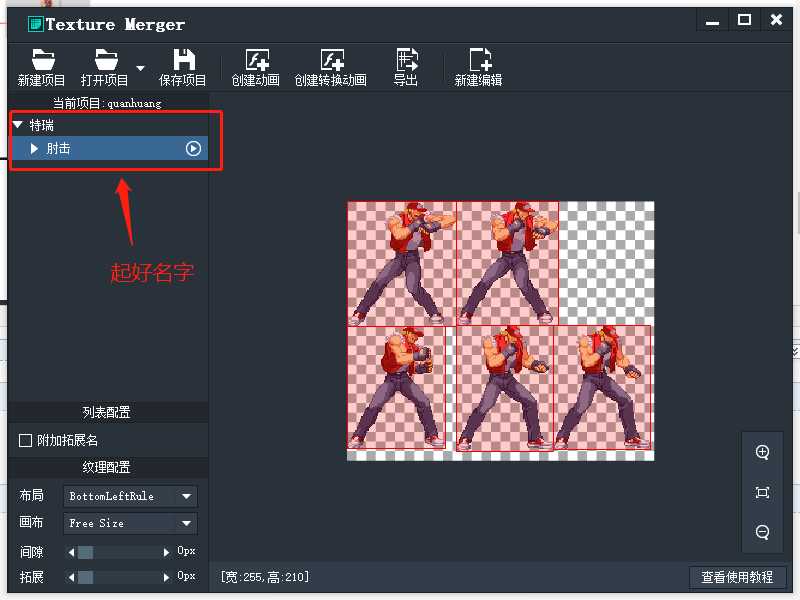Viewport: 800px width, 600px height.
Task: Open the 布局 BottomLeftRule dropdown
Action: point(130,496)
